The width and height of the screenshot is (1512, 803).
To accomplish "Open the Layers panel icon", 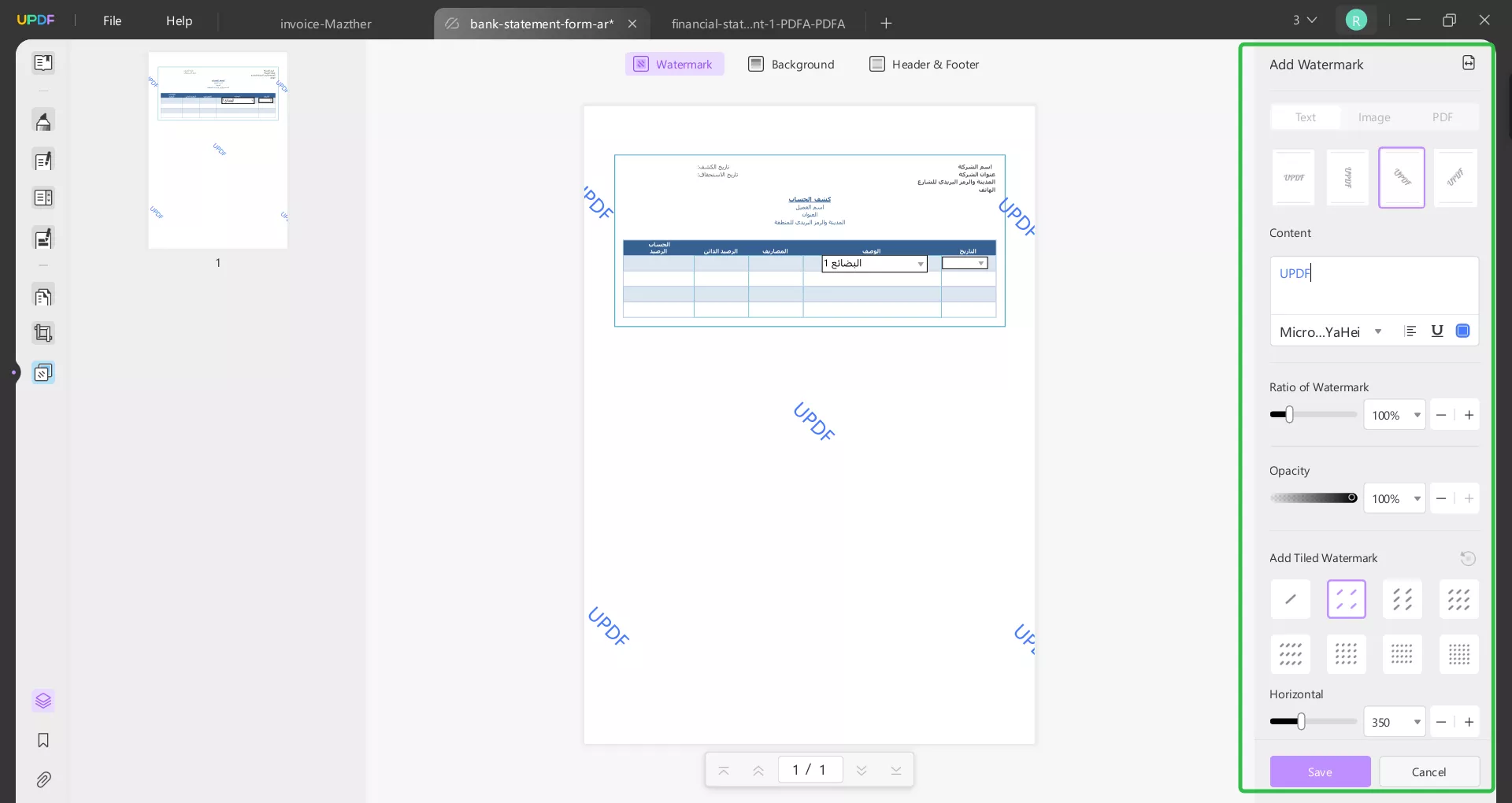I will (x=43, y=701).
